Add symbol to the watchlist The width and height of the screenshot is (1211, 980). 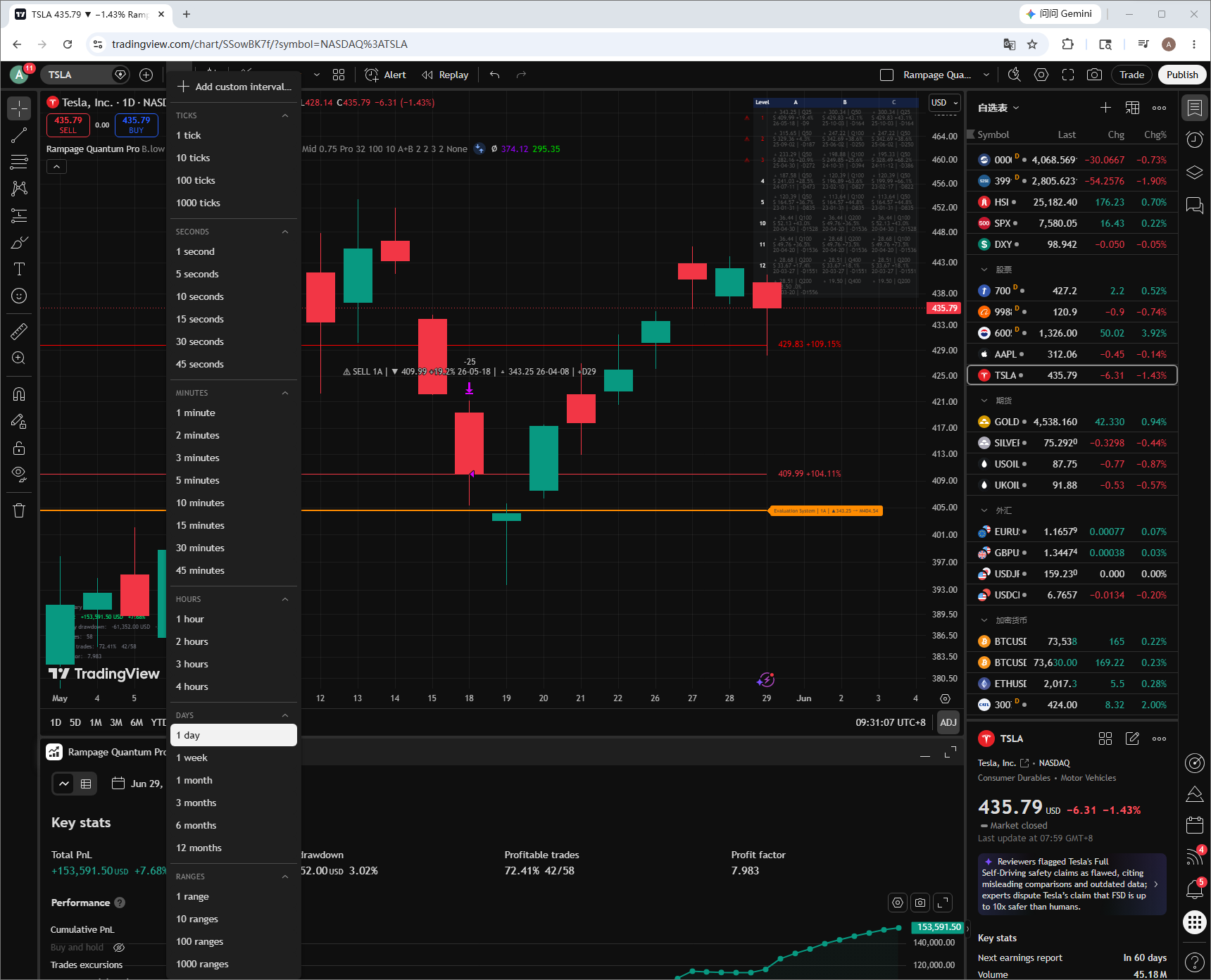click(x=1105, y=108)
